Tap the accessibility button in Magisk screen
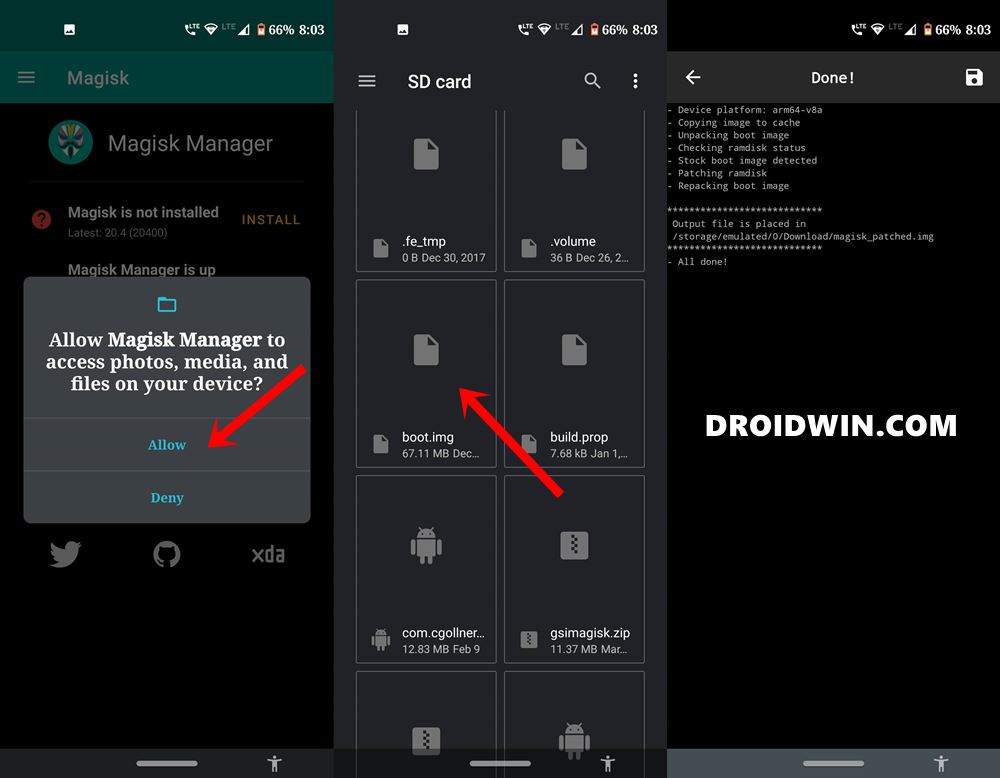Screen dimensions: 1000x778 coord(275,763)
